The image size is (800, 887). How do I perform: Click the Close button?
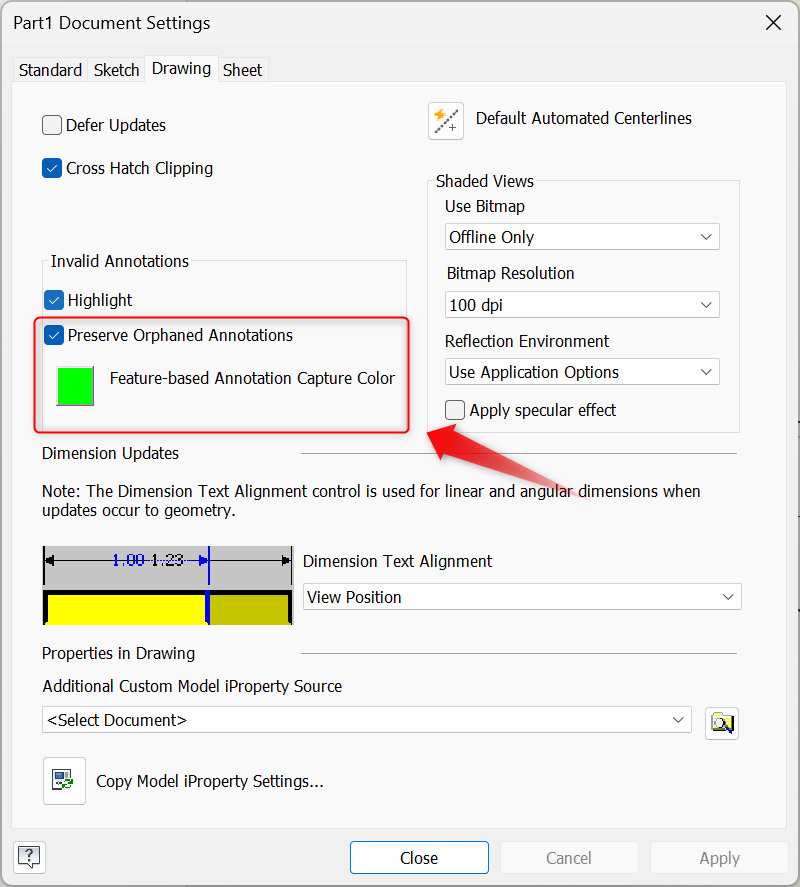(x=419, y=858)
